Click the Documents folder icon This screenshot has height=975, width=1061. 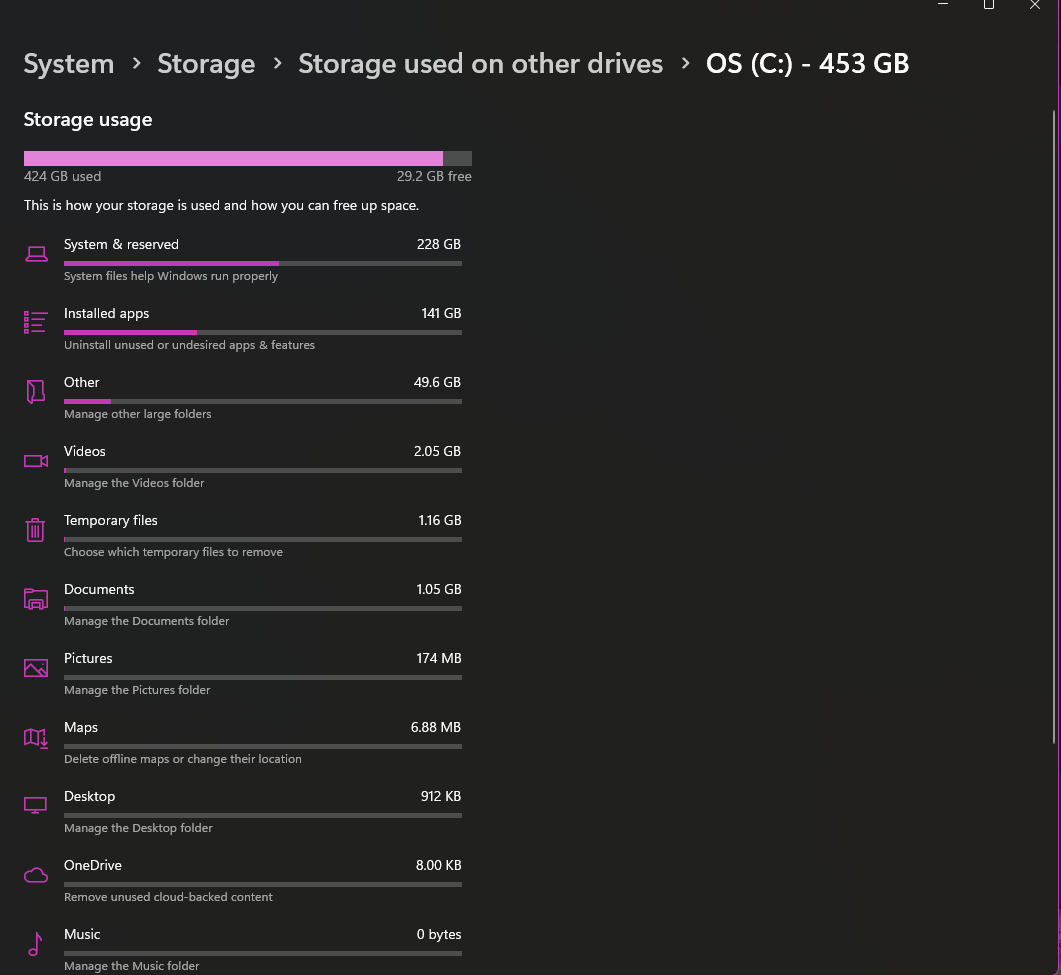[36, 599]
